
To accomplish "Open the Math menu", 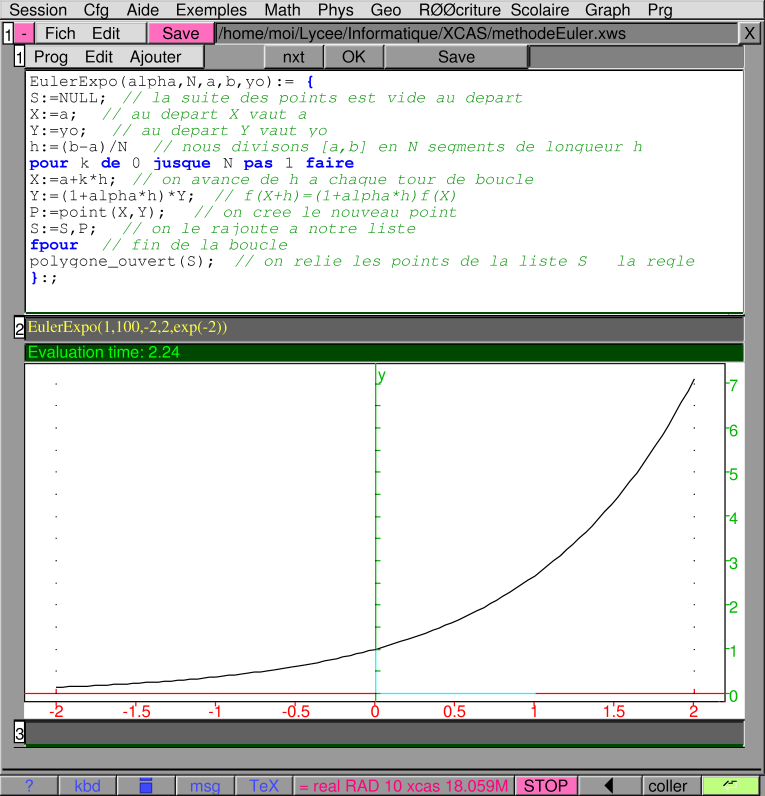I will 282,10.
